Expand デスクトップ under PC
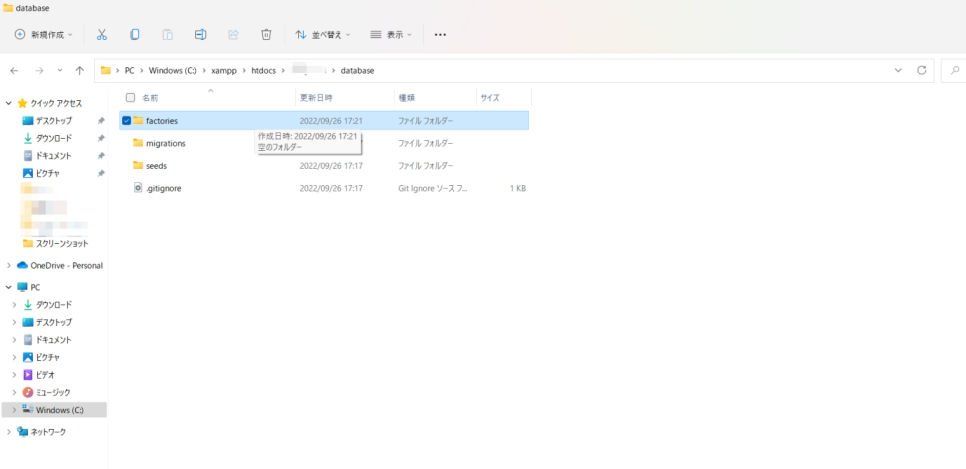 click(14, 322)
